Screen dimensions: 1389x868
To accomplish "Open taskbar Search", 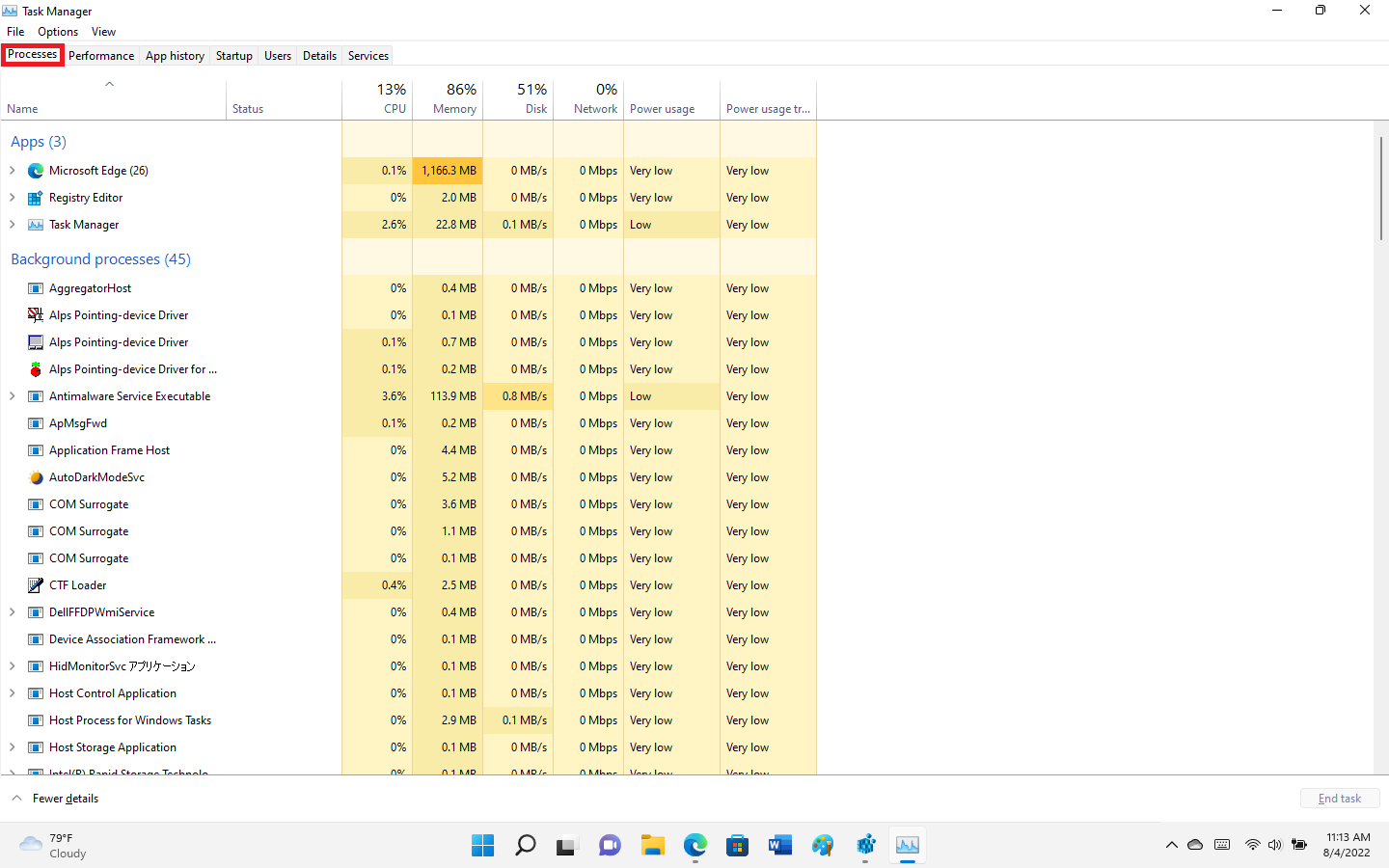I will point(525,846).
